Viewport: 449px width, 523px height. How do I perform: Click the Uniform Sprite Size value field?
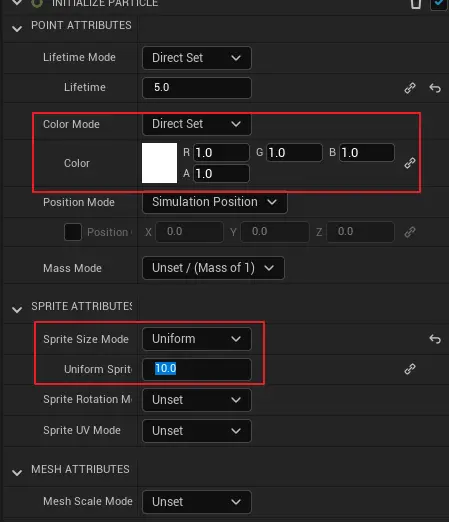[x=197, y=369]
